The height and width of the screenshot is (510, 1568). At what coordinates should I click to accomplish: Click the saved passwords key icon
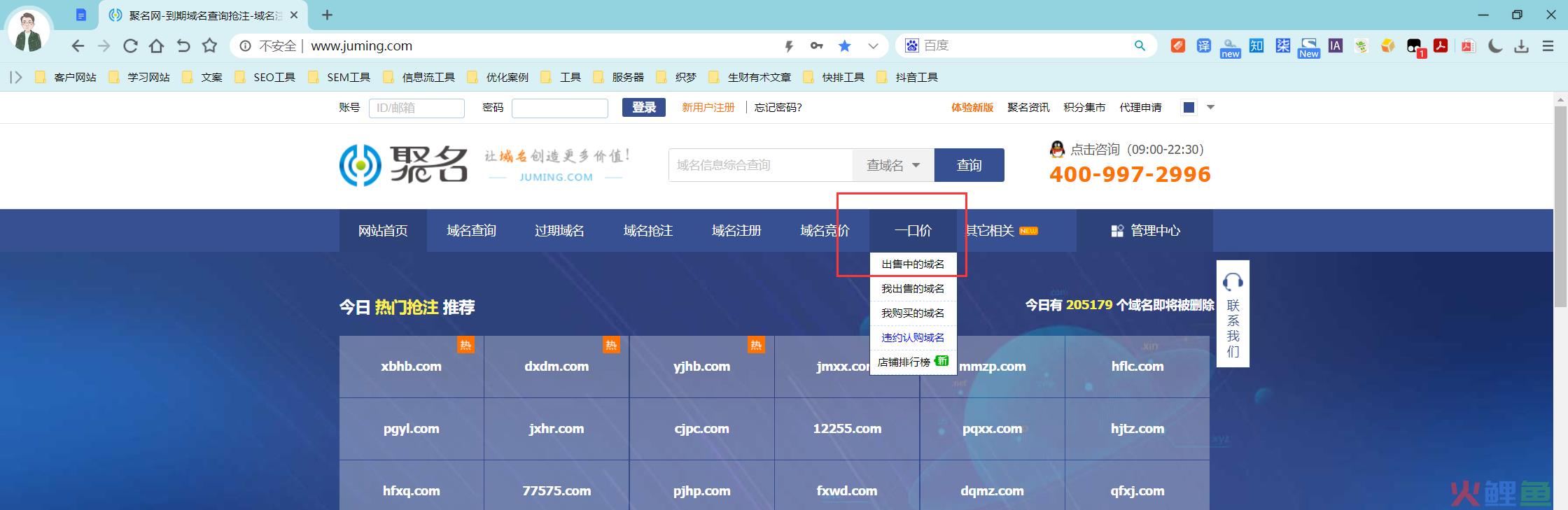click(x=816, y=46)
